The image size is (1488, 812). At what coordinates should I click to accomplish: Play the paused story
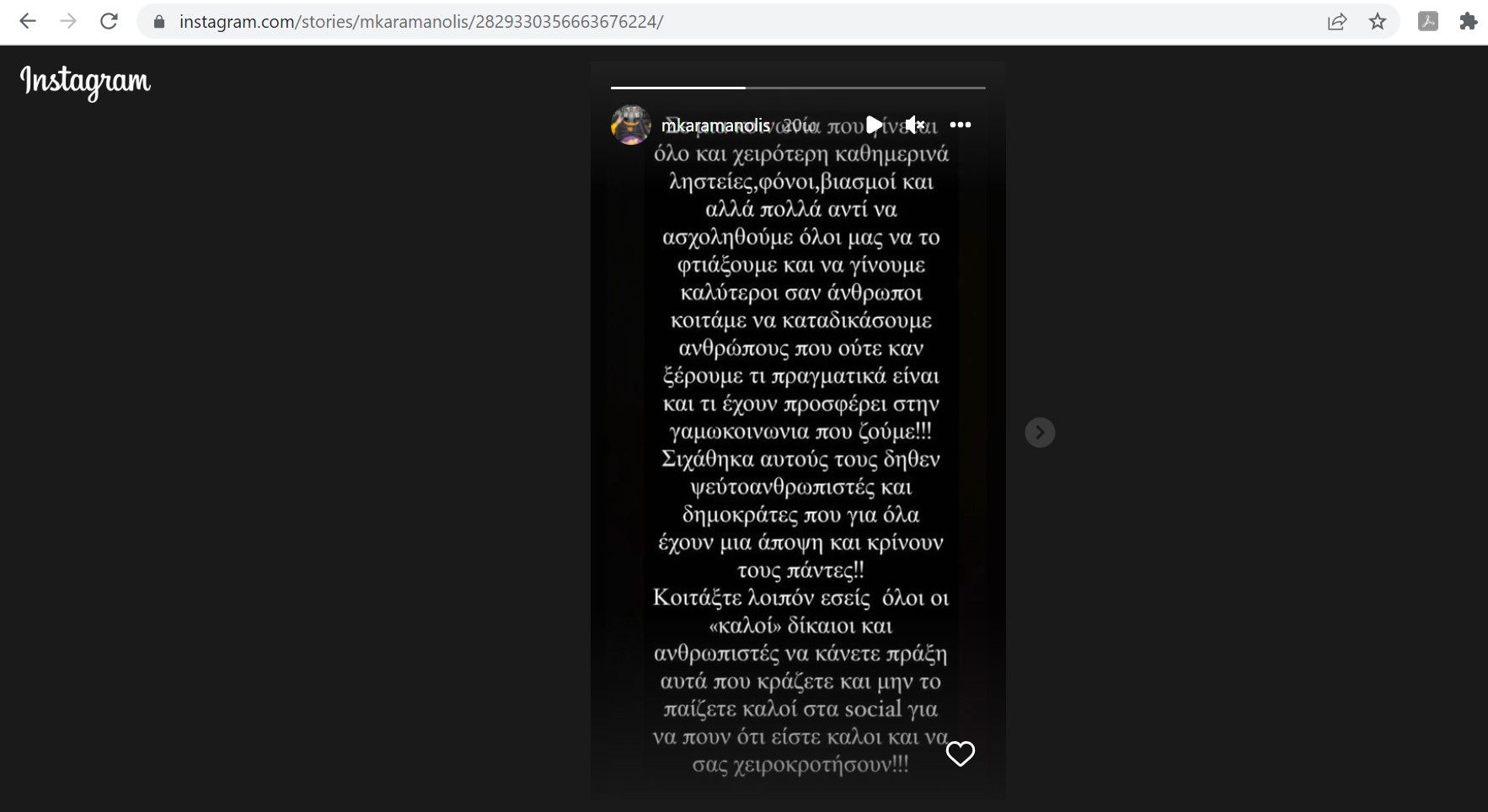(x=875, y=125)
